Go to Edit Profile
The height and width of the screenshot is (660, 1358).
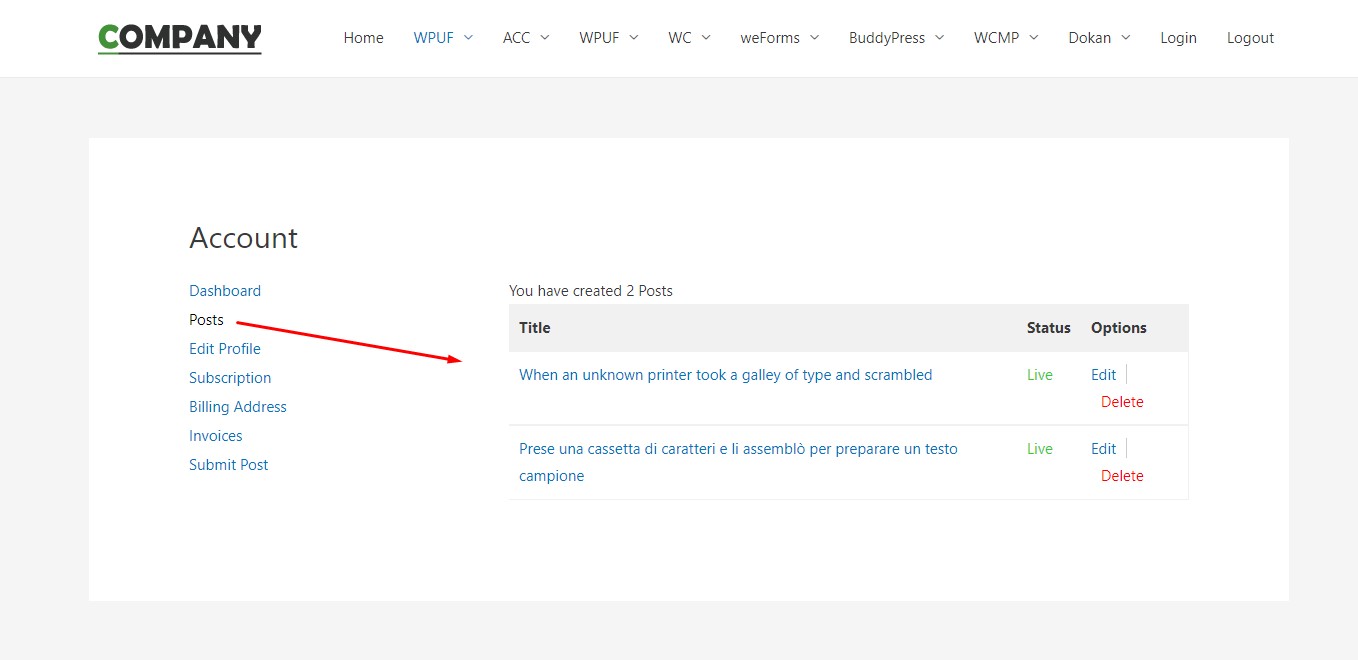[x=225, y=349]
